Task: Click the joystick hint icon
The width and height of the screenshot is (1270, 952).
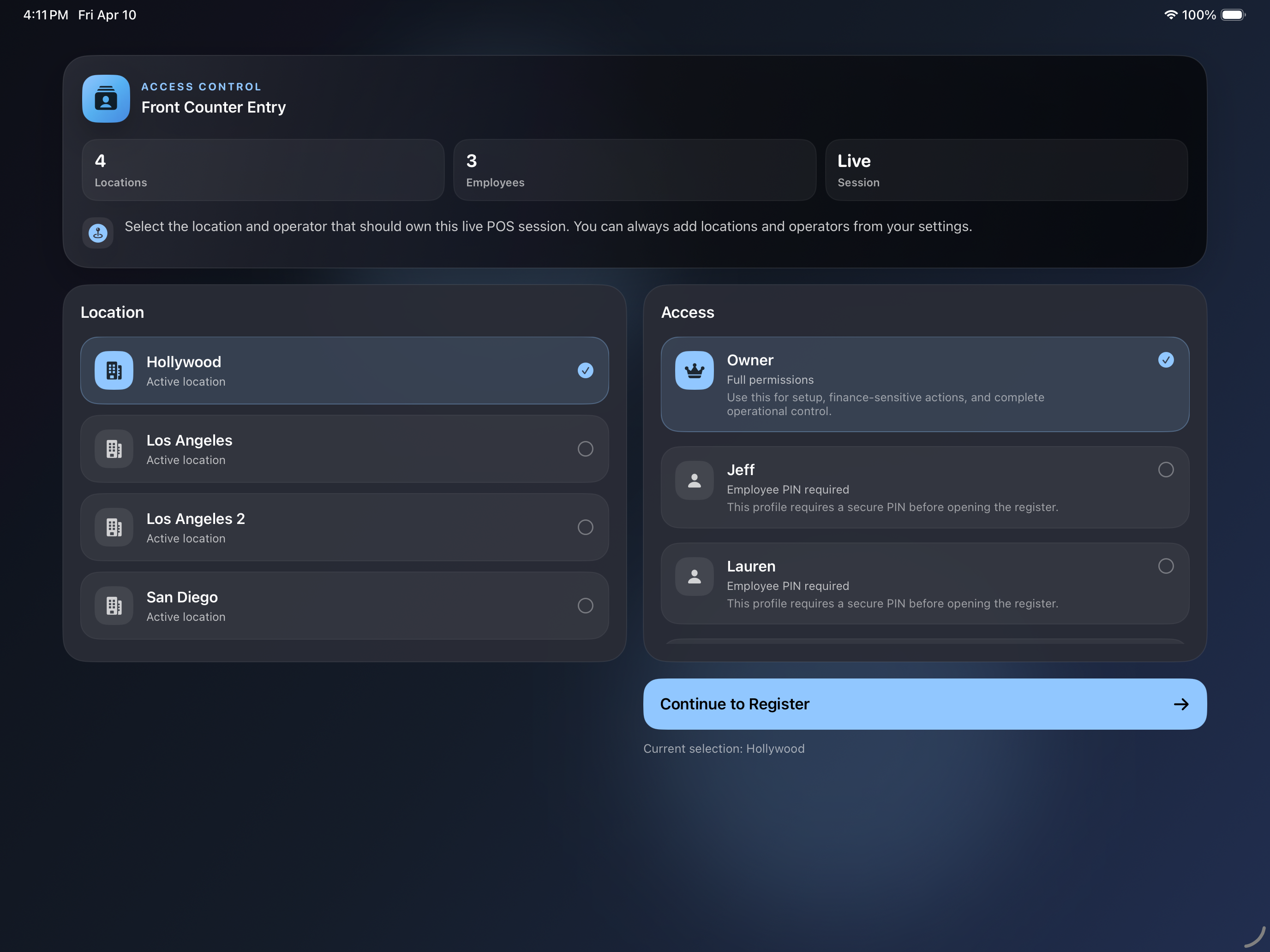Action: click(x=98, y=232)
